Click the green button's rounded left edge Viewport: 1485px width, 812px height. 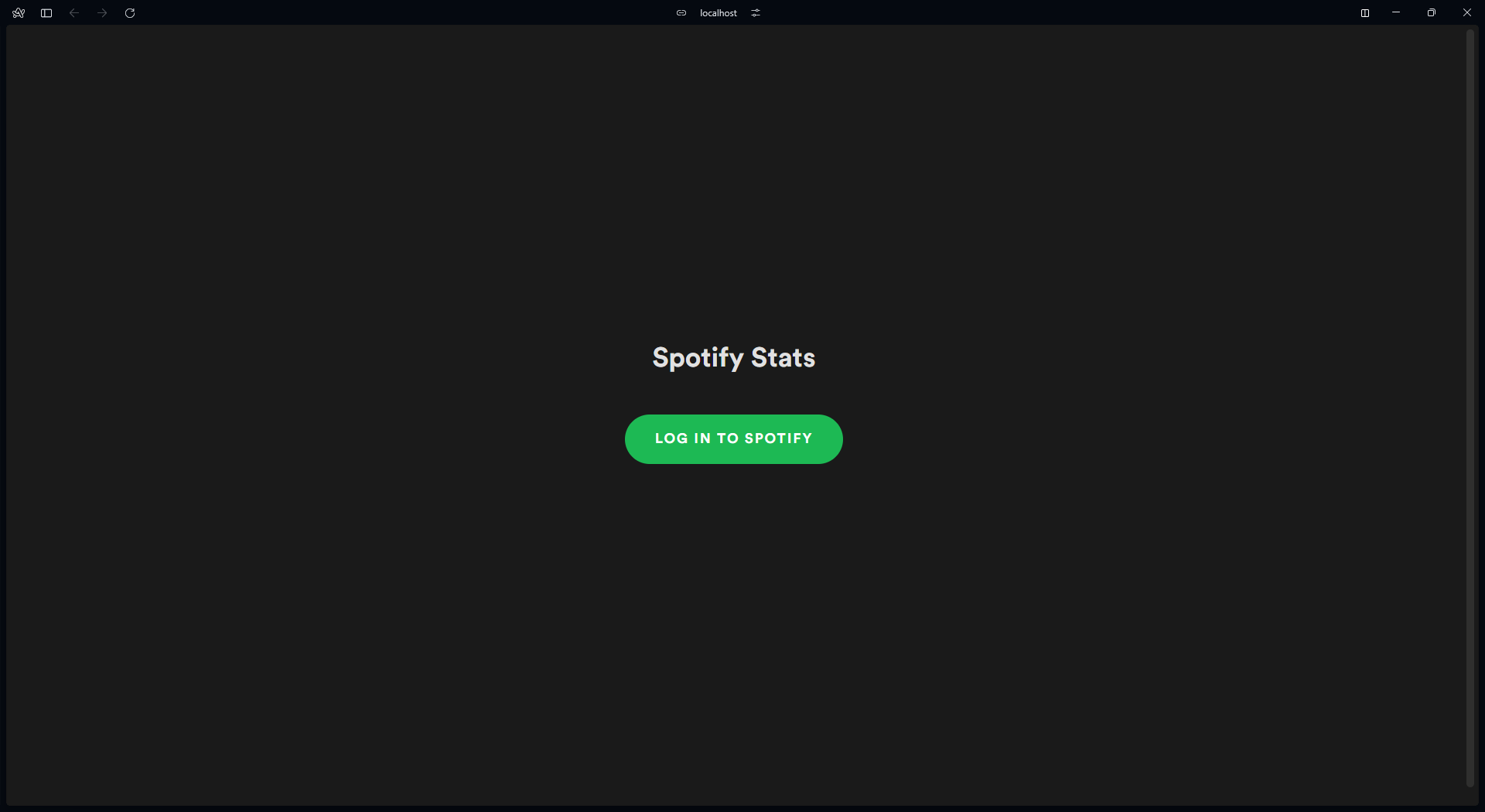pos(634,439)
